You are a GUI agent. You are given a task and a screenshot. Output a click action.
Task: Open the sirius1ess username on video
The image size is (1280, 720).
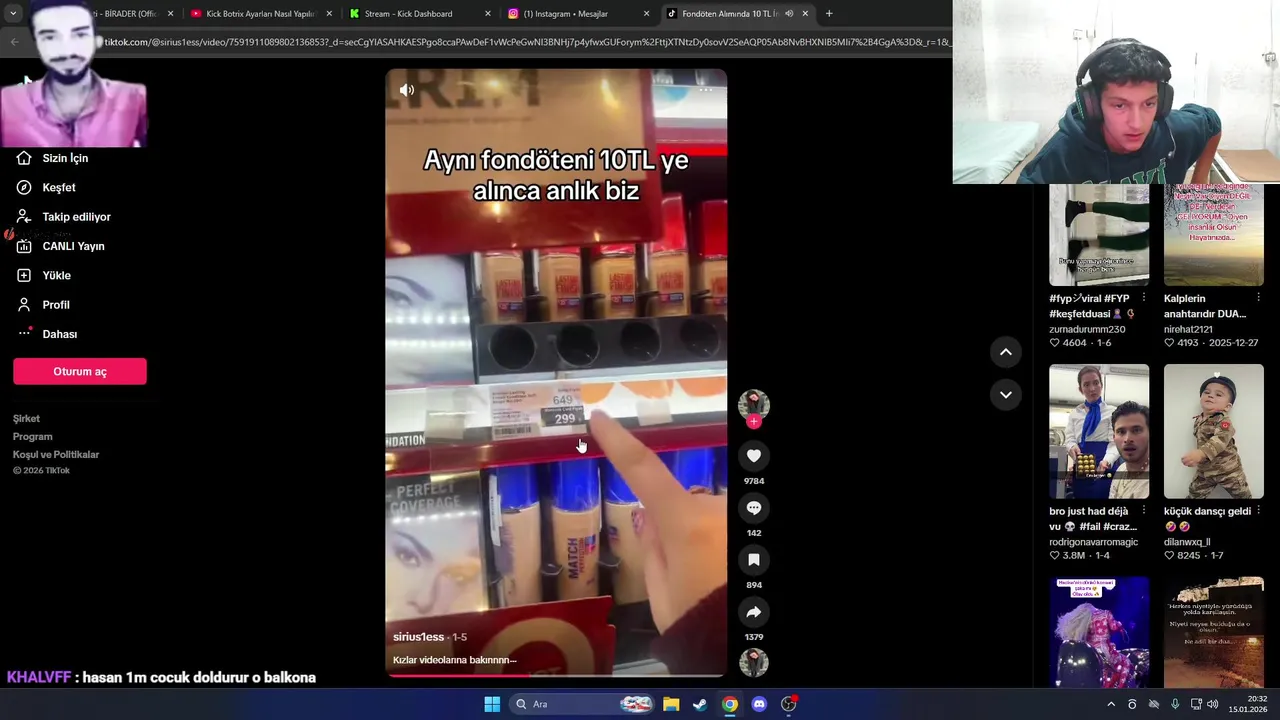[418, 637]
